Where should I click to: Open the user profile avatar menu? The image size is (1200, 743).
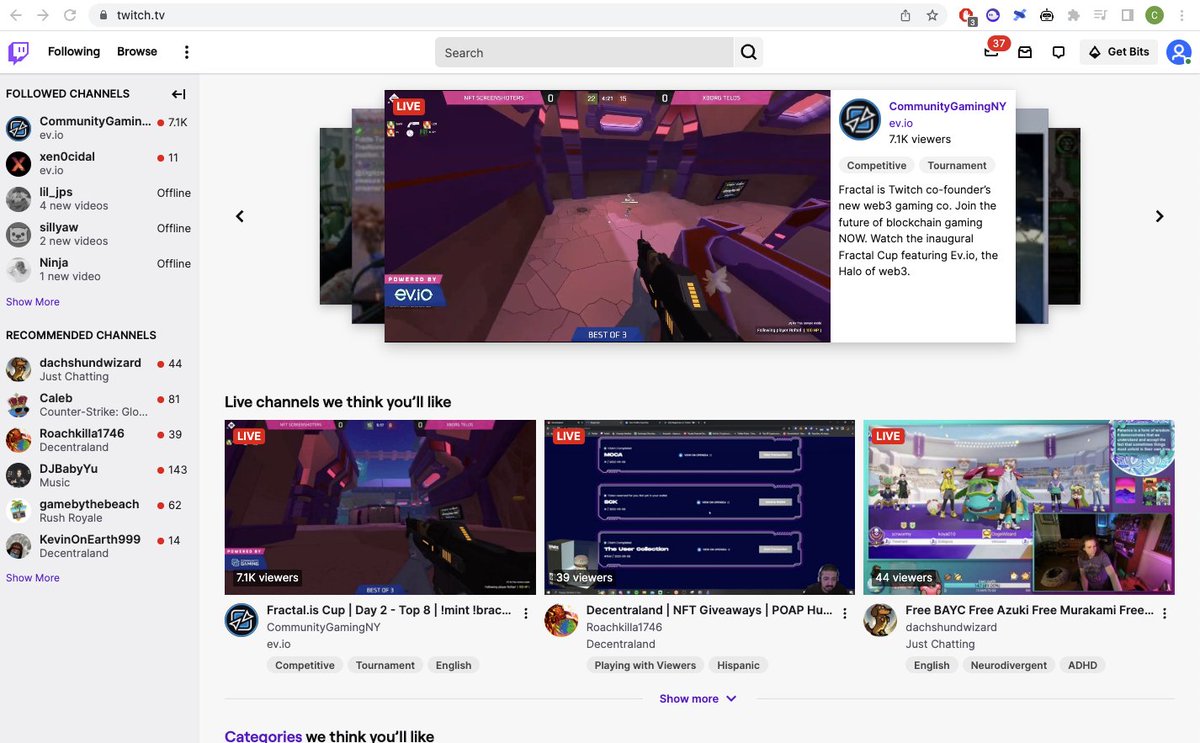point(1178,52)
